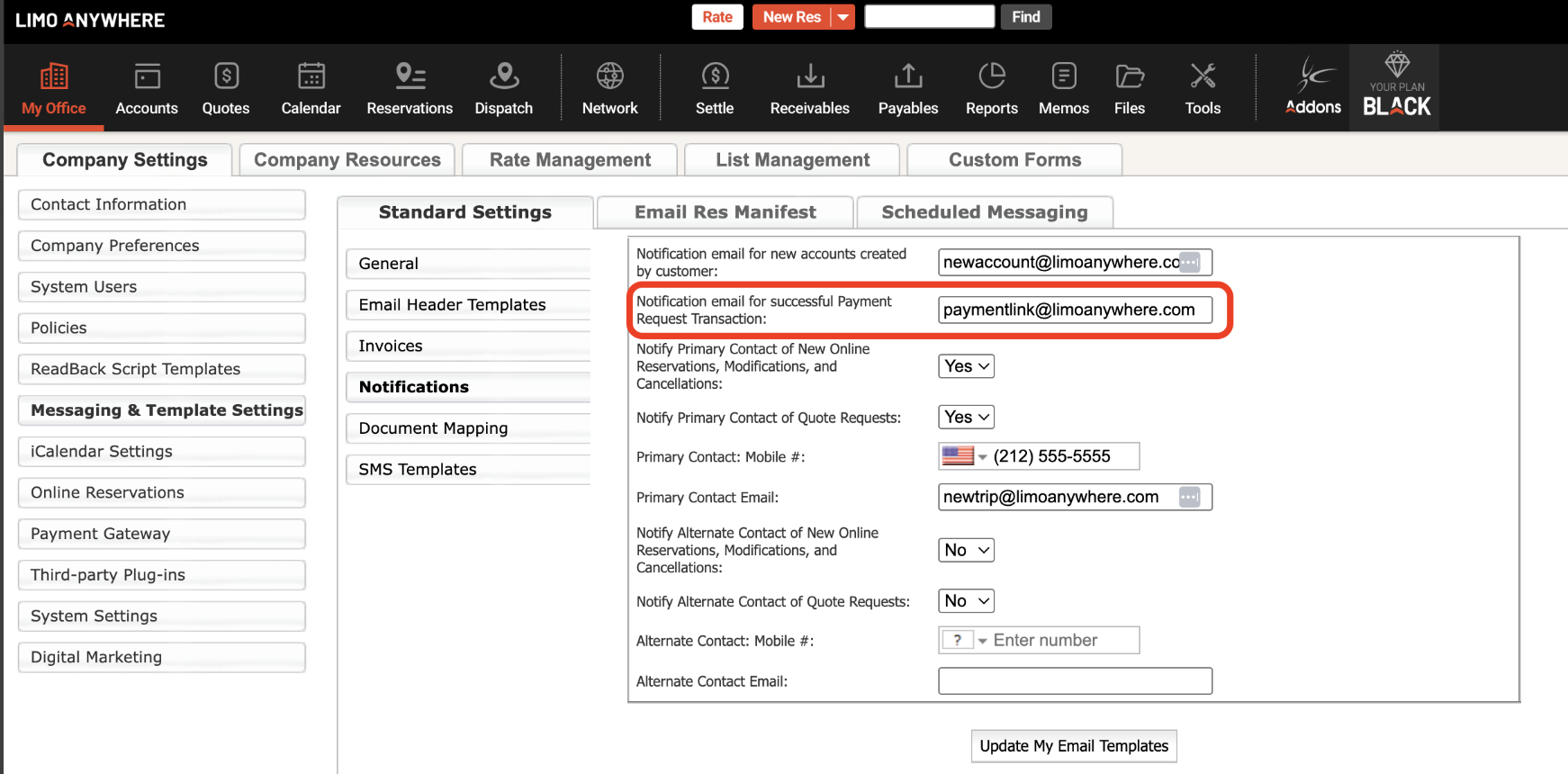Select the General sub-menu item
Viewport: 1568px width, 774px height.
[x=468, y=264]
